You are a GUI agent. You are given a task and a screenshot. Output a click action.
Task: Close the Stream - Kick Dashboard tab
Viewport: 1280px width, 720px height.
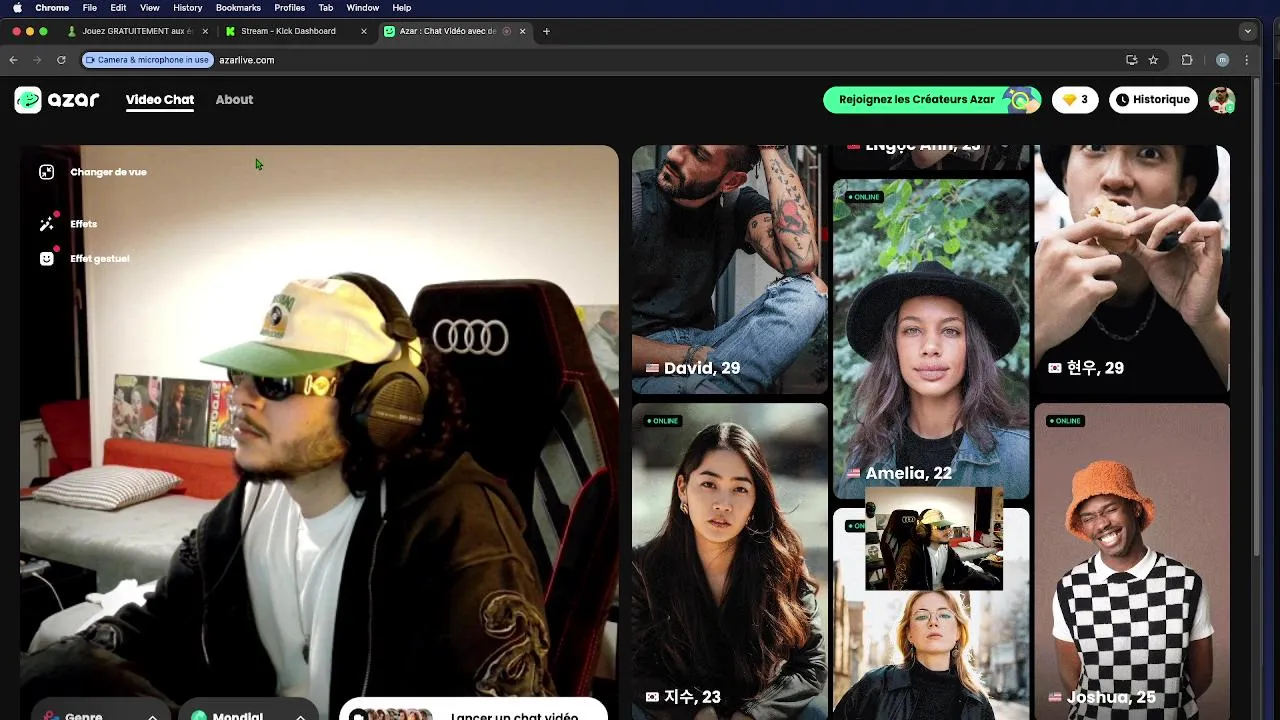363,31
